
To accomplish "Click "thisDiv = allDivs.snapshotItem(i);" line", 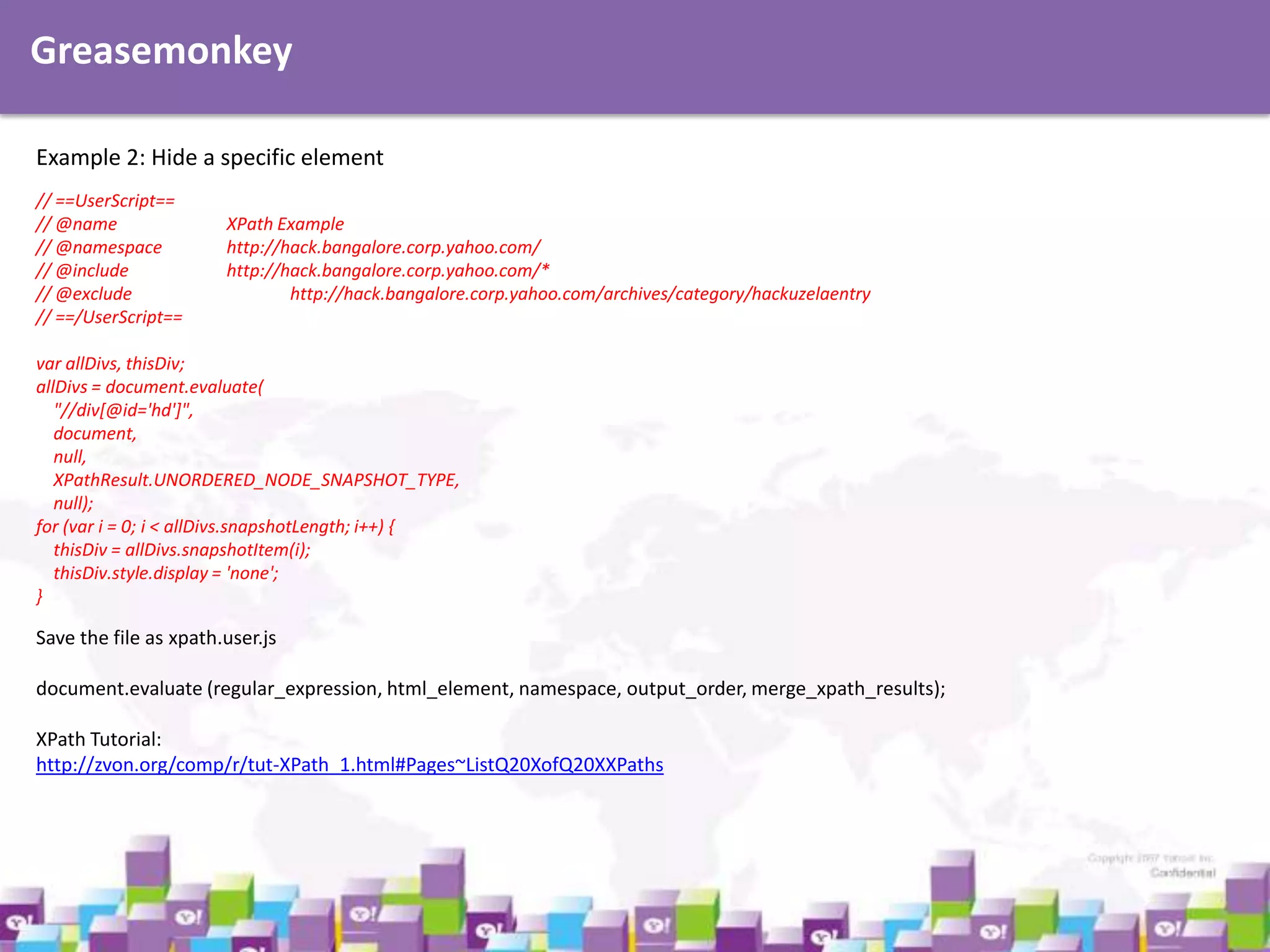I will (x=182, y=550).
